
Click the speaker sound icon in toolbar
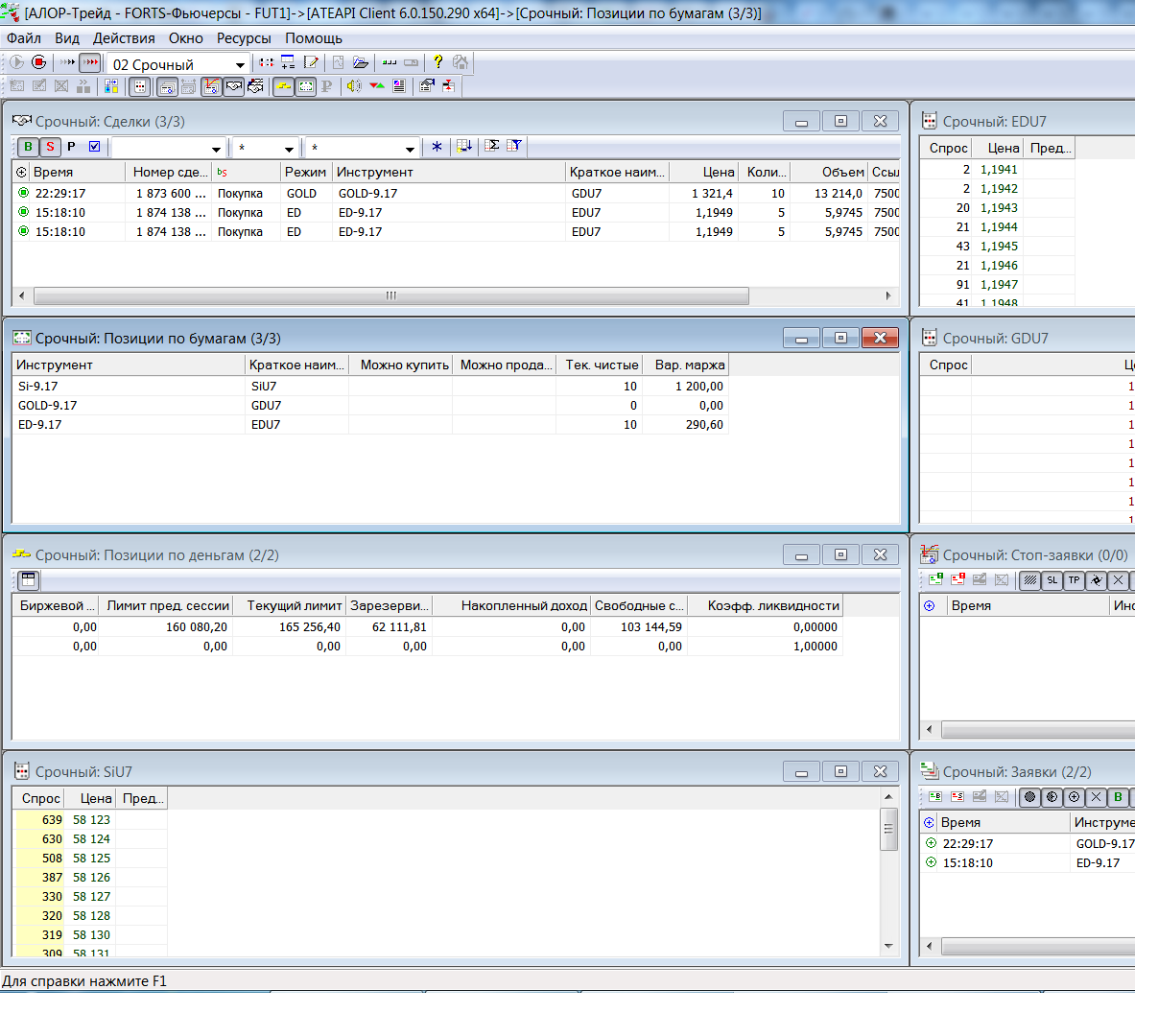point(354,86)
